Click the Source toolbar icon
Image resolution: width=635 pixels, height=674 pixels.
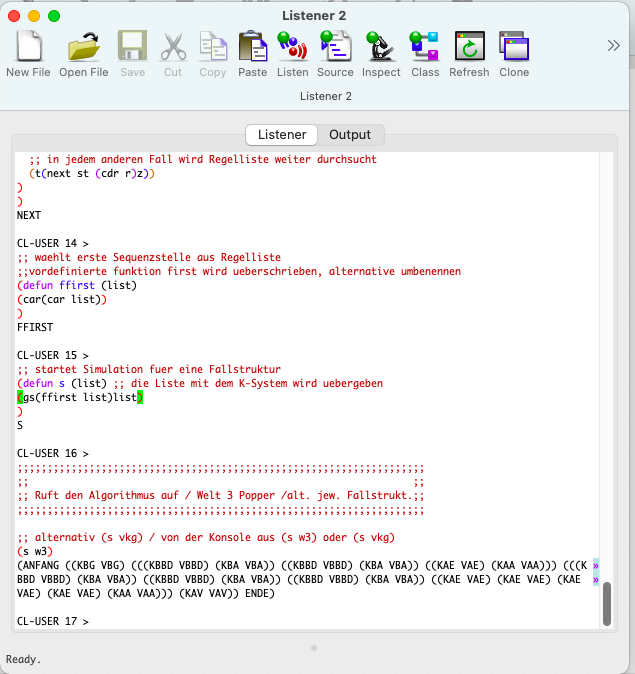click(x=335, y=47)
